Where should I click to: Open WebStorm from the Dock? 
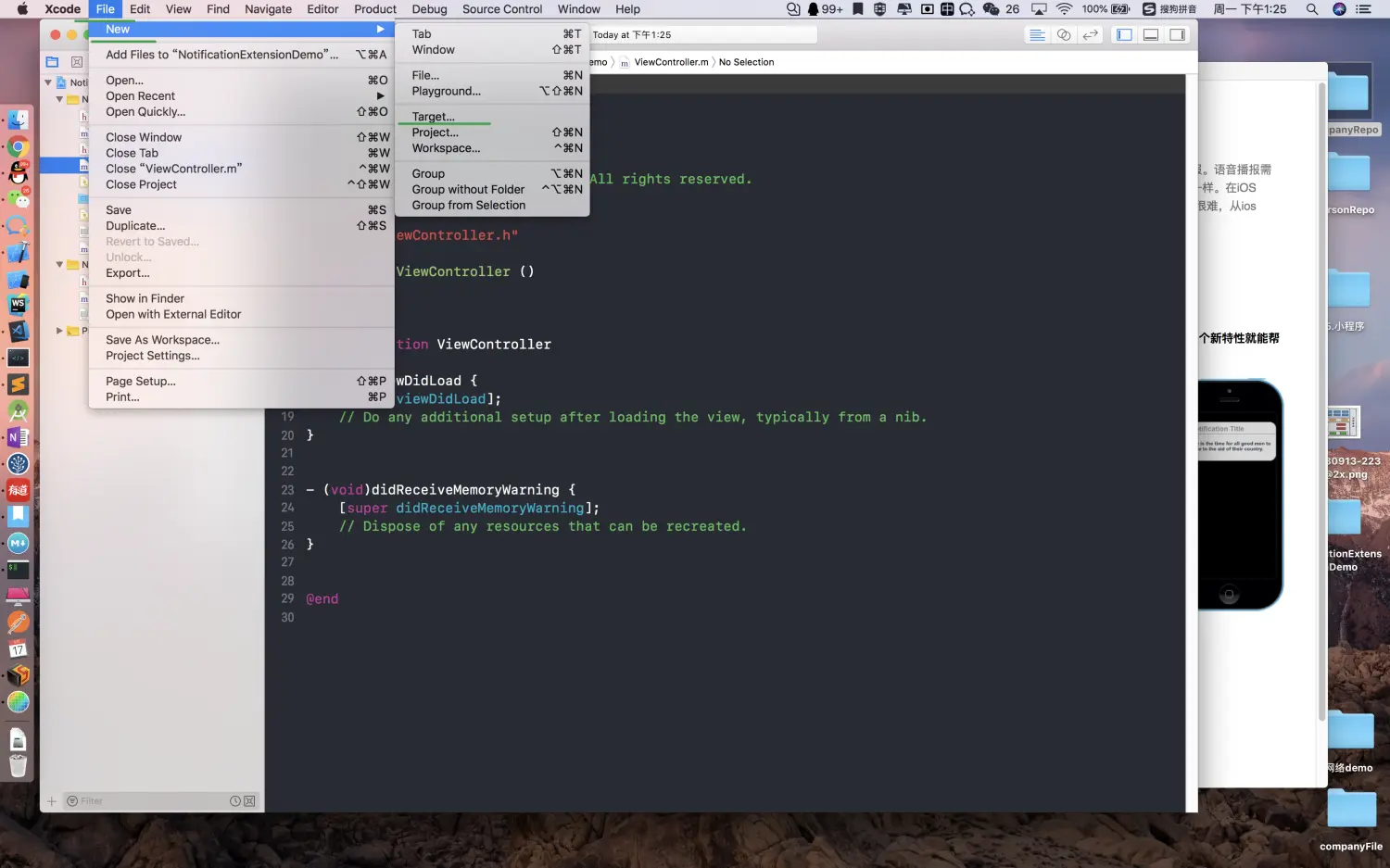(x=18, y=305)
